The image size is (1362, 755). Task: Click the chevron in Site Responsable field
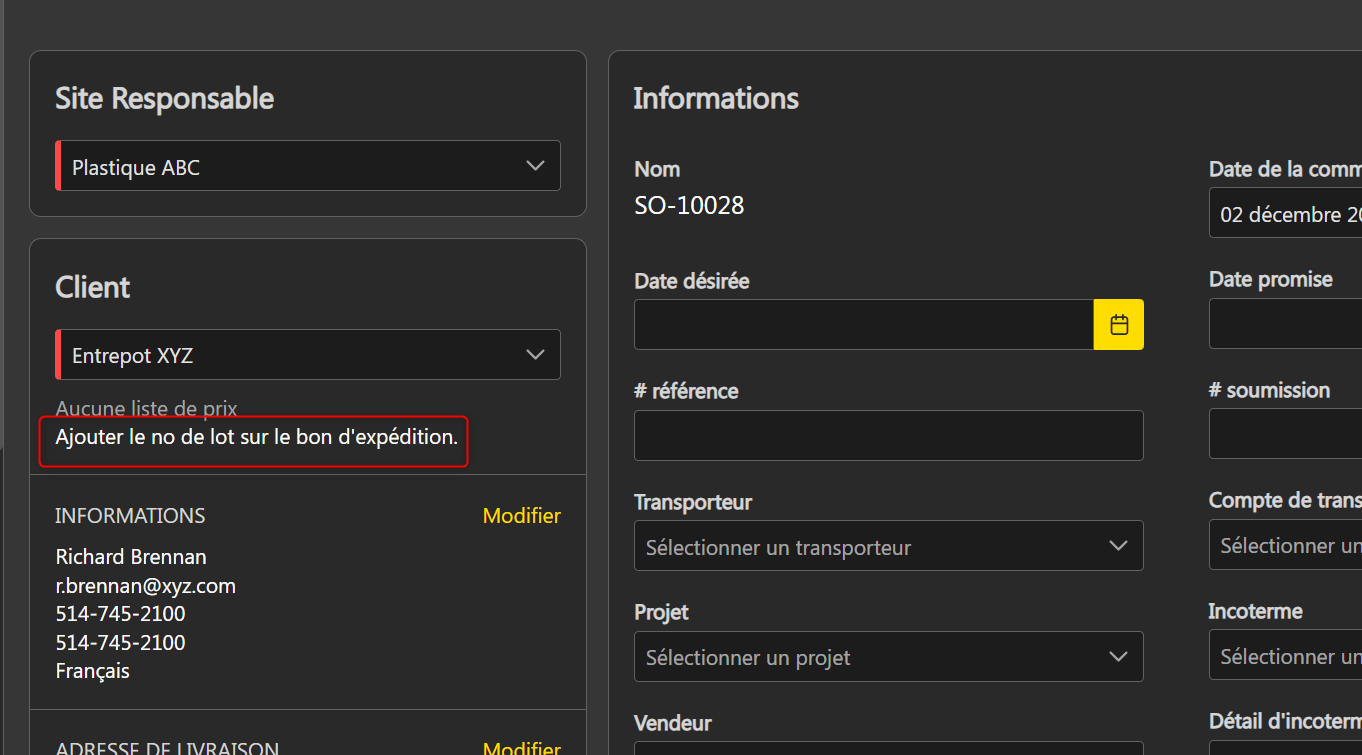[x=535, y=166]
